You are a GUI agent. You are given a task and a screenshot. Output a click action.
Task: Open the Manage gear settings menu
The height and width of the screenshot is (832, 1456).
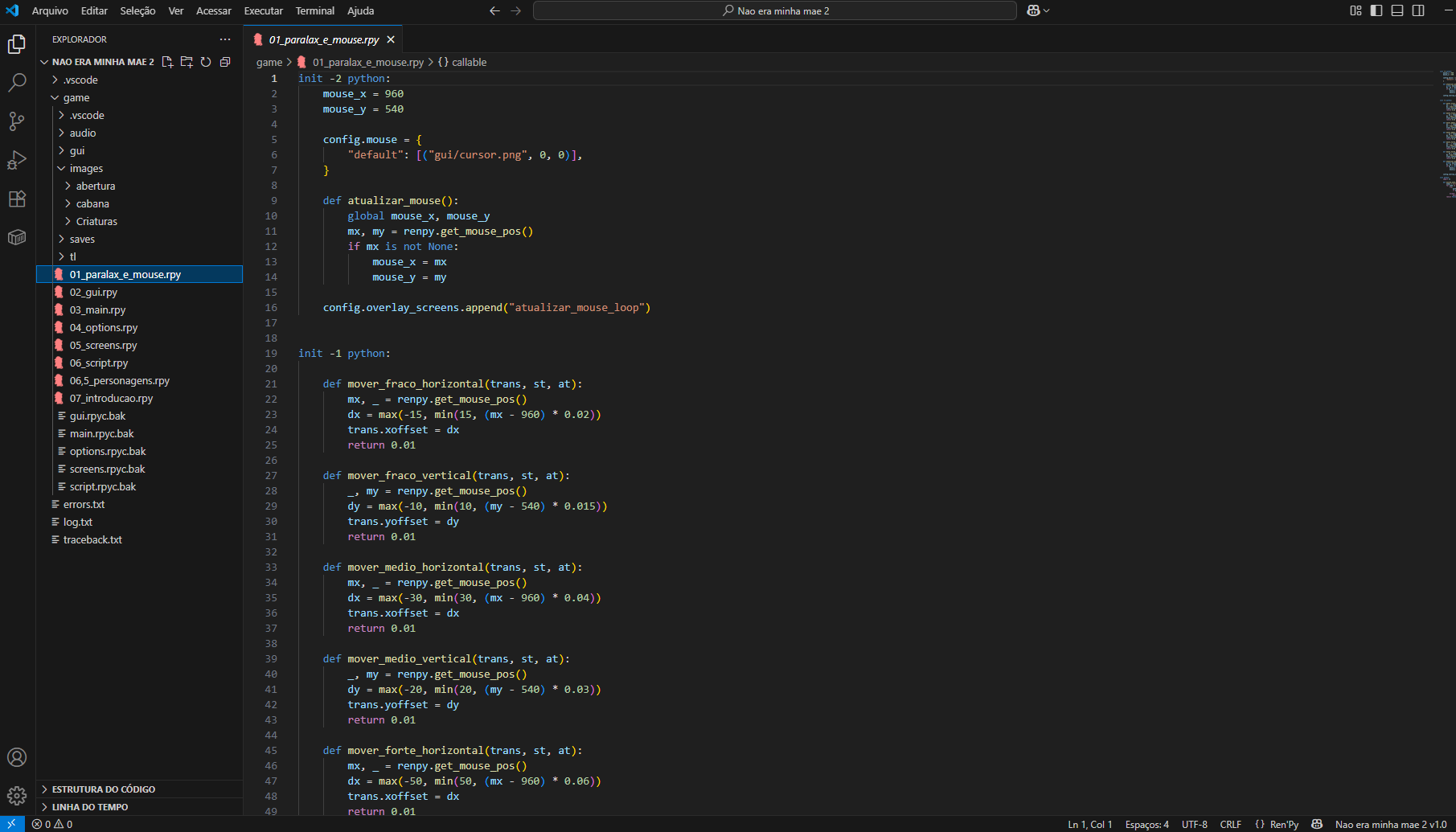17,796
